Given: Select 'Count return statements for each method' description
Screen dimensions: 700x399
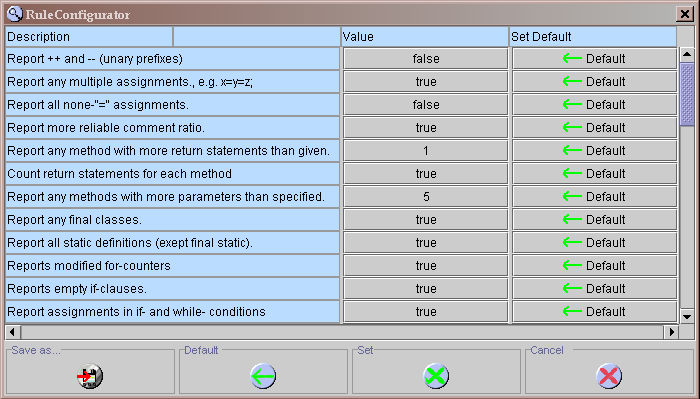Looking at the screenshot, I should coord(119,174).
